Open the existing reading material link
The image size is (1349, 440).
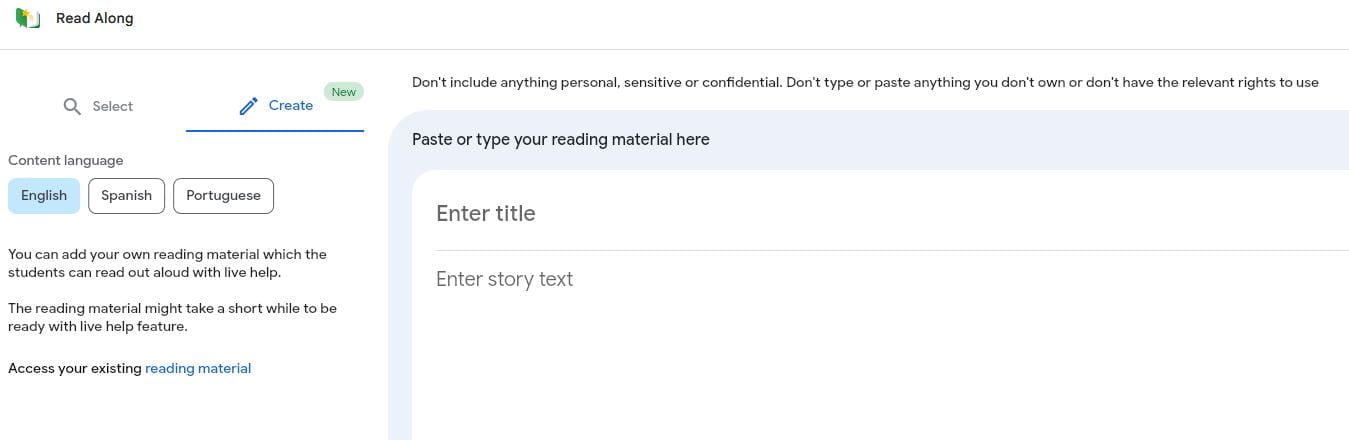(198, 368)
